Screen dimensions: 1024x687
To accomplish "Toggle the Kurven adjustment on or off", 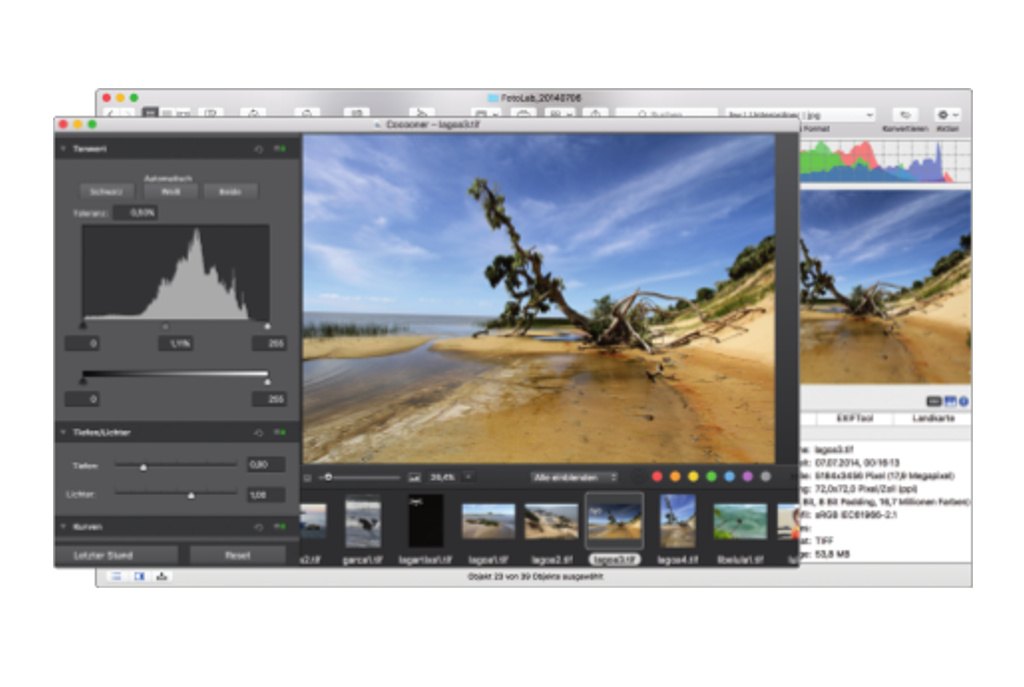I will pos(280,527).
